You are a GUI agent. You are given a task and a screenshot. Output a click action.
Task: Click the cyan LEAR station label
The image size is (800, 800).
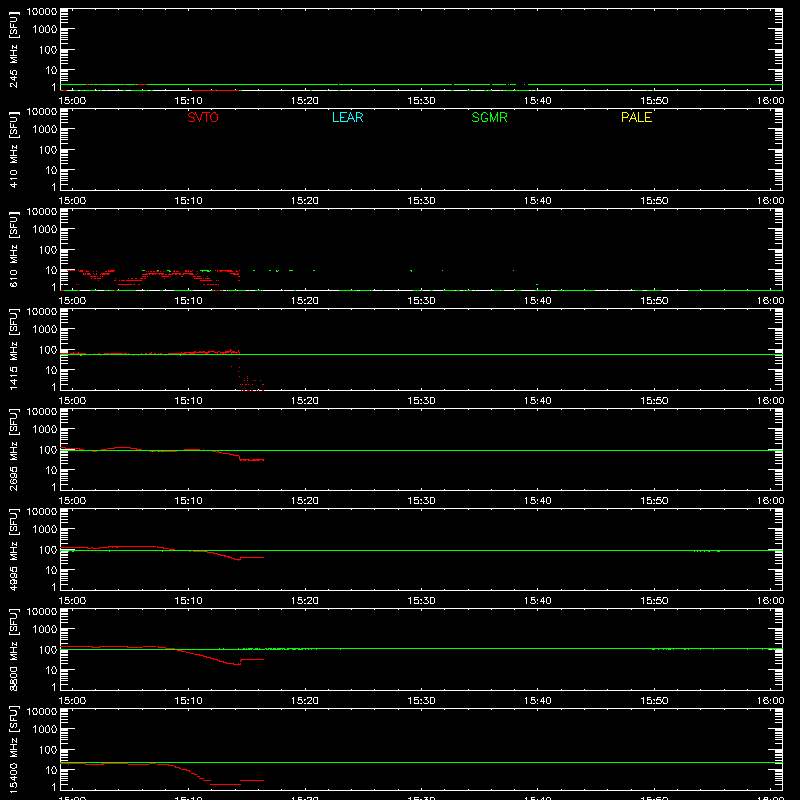pyautogui.click(x=347, y=117)
